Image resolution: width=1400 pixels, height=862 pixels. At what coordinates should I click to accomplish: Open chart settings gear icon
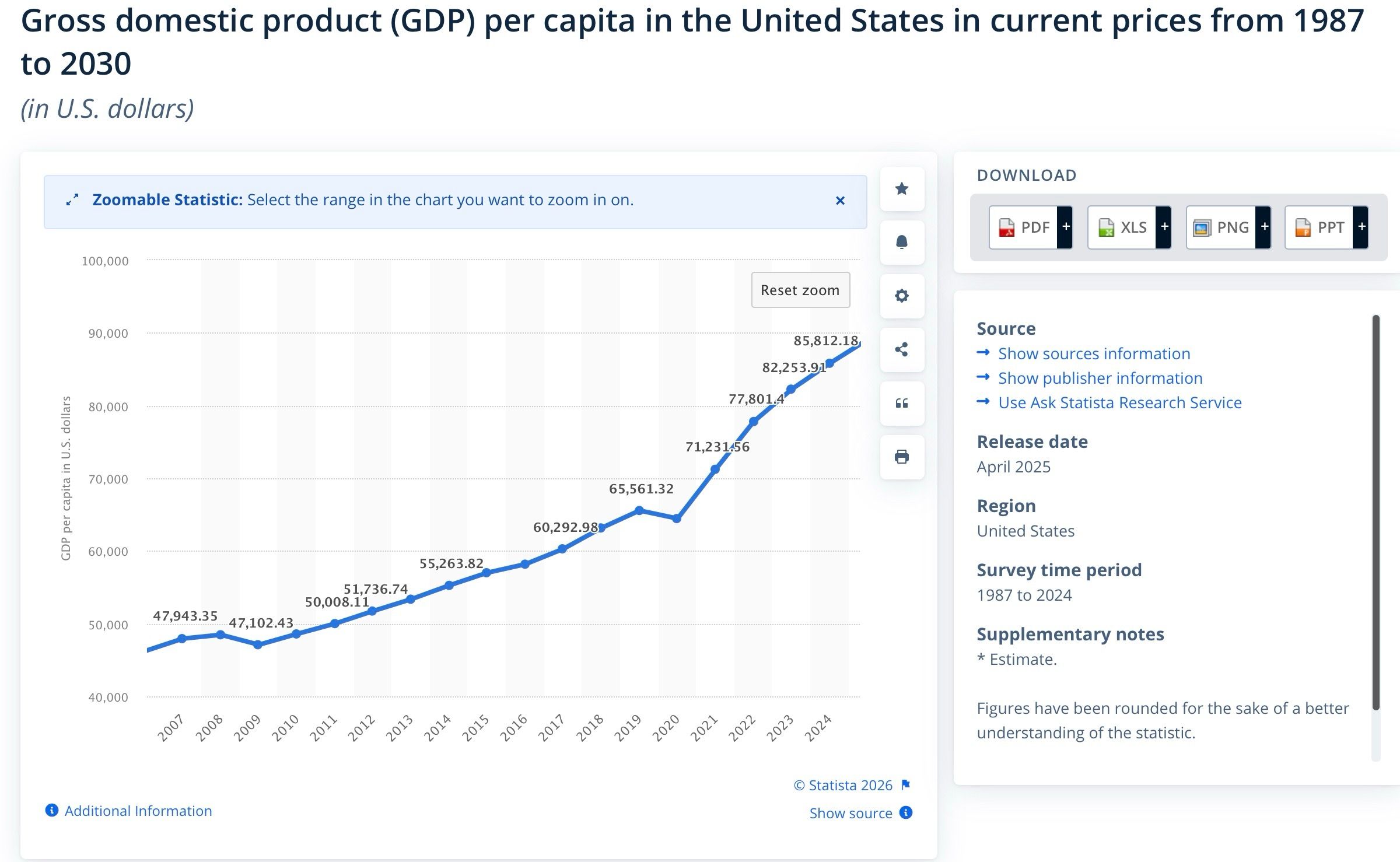[902, 296]
